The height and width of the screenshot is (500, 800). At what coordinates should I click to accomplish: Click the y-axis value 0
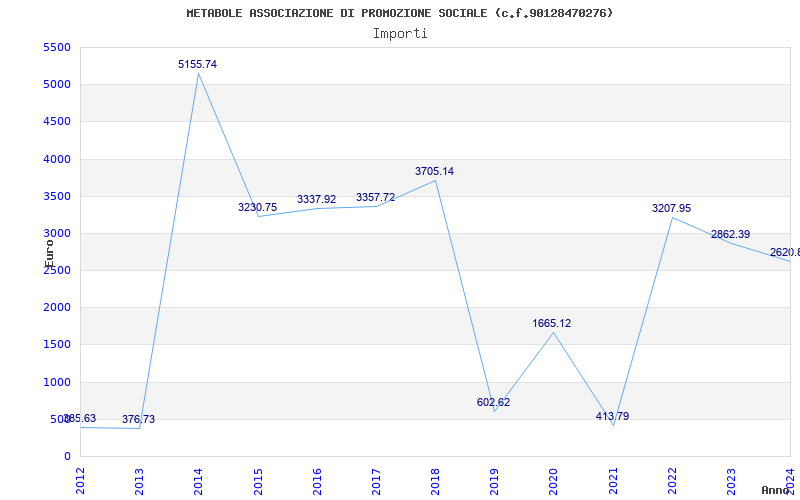pyautogui.click(x=67, y=457)
